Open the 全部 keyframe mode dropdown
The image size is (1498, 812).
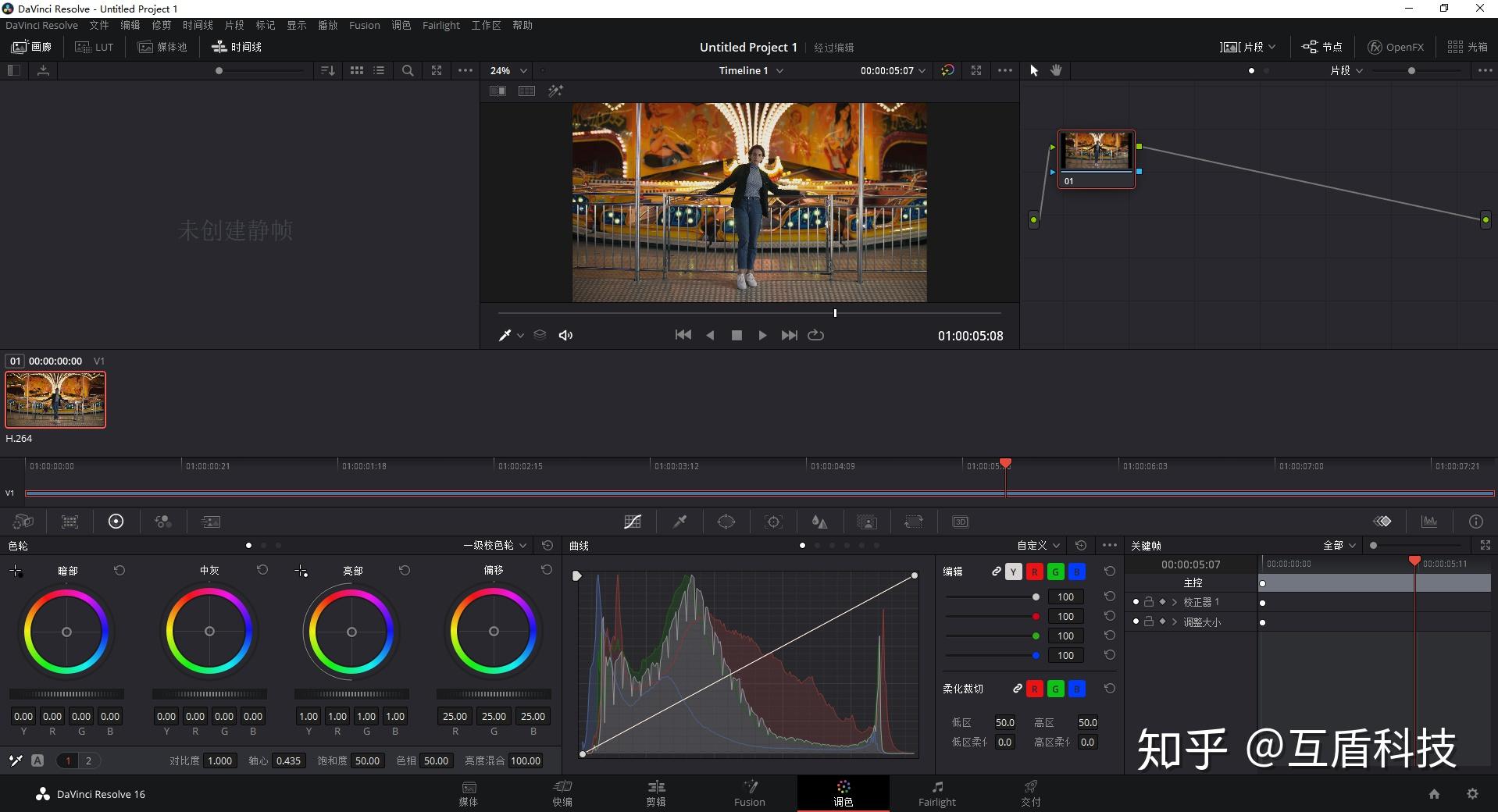pos(1339,545)
